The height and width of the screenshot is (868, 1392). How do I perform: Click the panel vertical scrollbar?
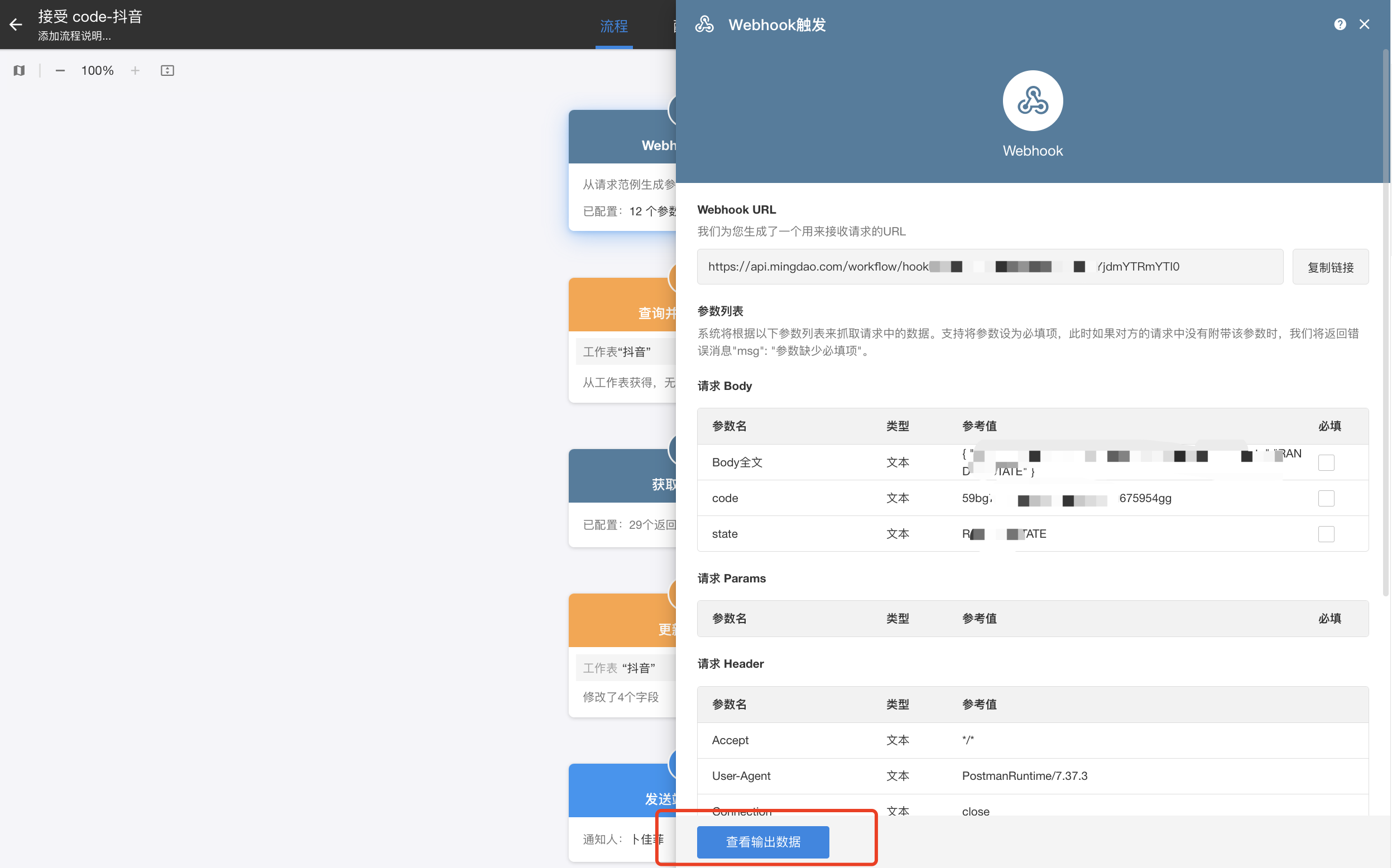click(x=1385, y=321)
